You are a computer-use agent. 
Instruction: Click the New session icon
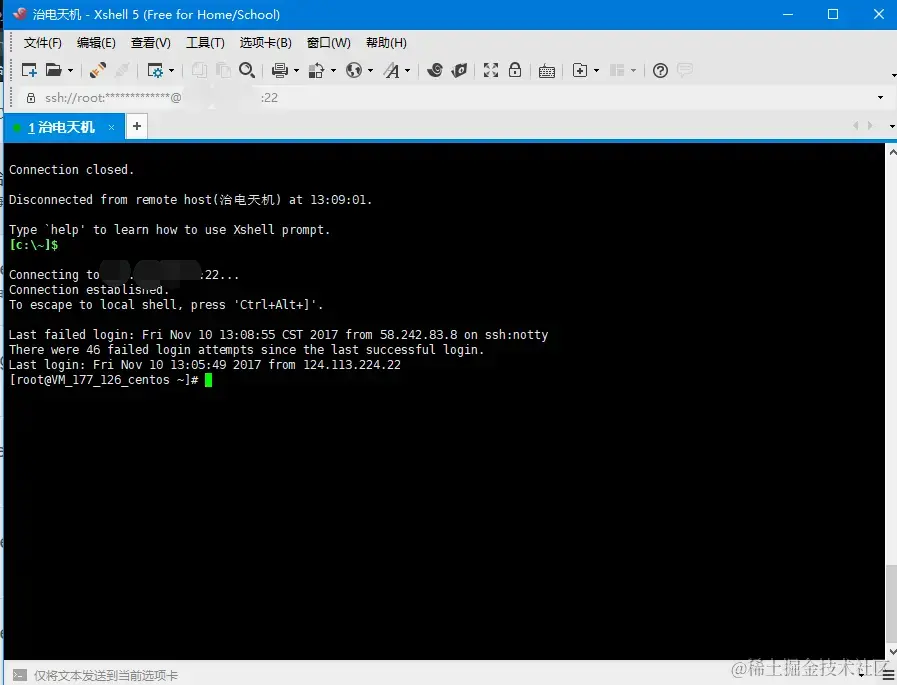point(29,70)
